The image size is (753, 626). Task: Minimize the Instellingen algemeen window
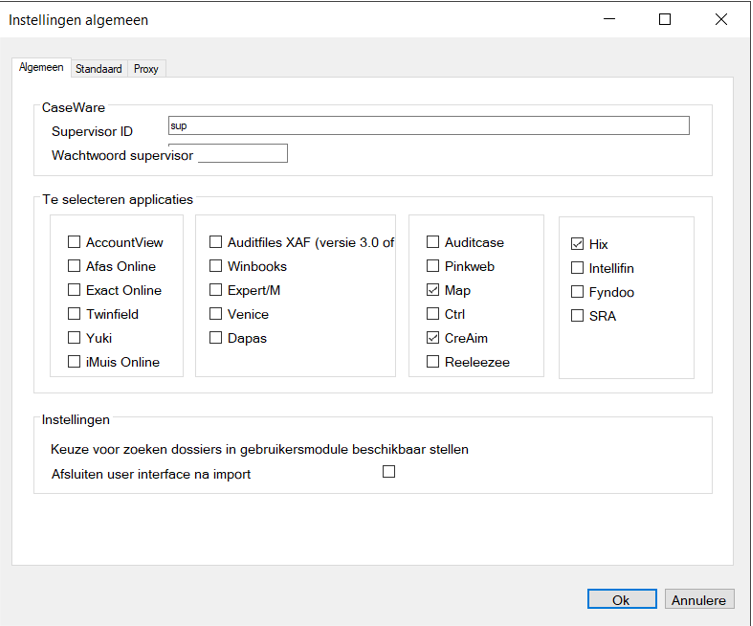609,19
